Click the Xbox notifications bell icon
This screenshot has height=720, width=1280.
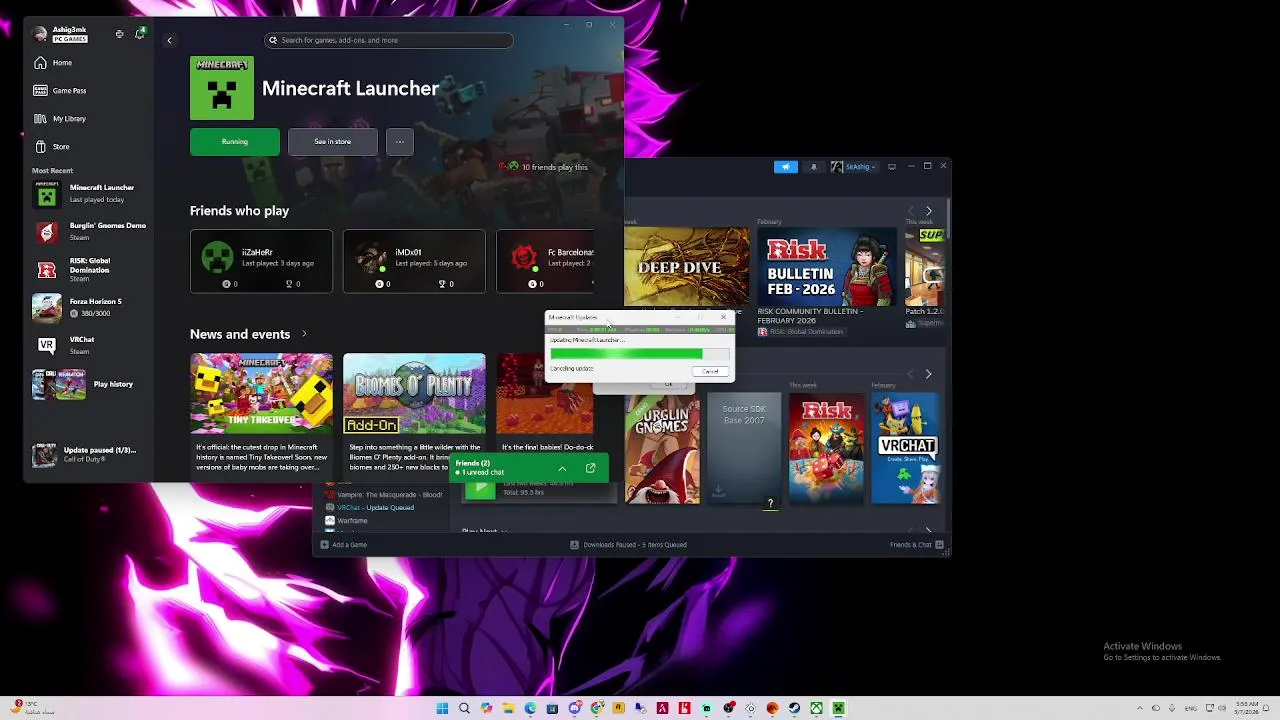pyautogui.click(x=139, y=34)
